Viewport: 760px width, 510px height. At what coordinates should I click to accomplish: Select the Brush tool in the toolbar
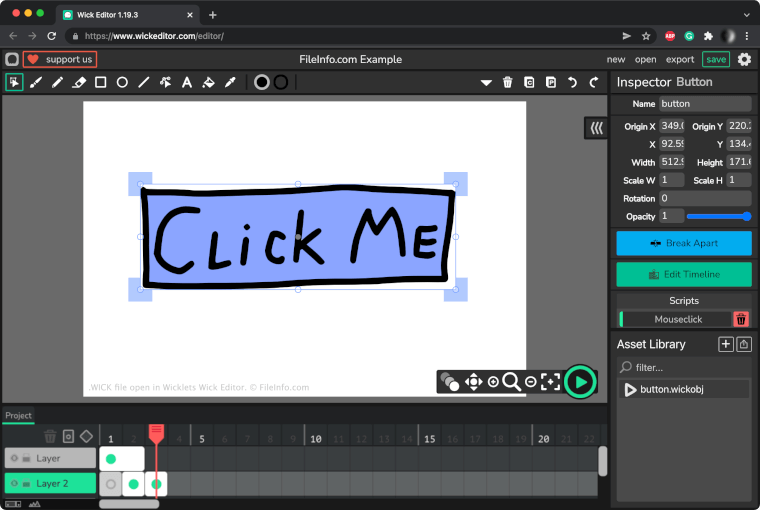pos(36,82)
